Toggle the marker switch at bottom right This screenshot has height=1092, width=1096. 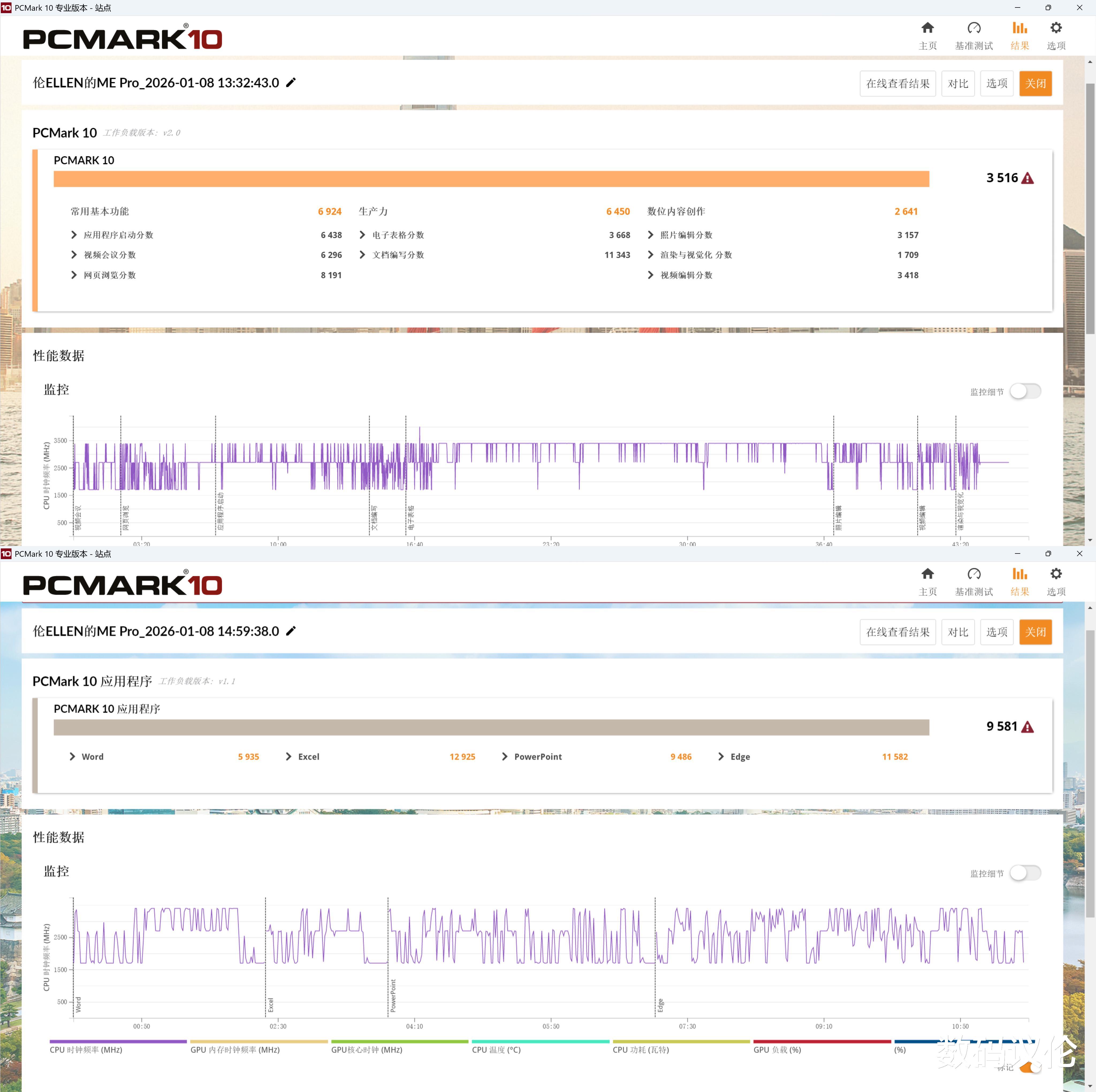[1030, 1068]
